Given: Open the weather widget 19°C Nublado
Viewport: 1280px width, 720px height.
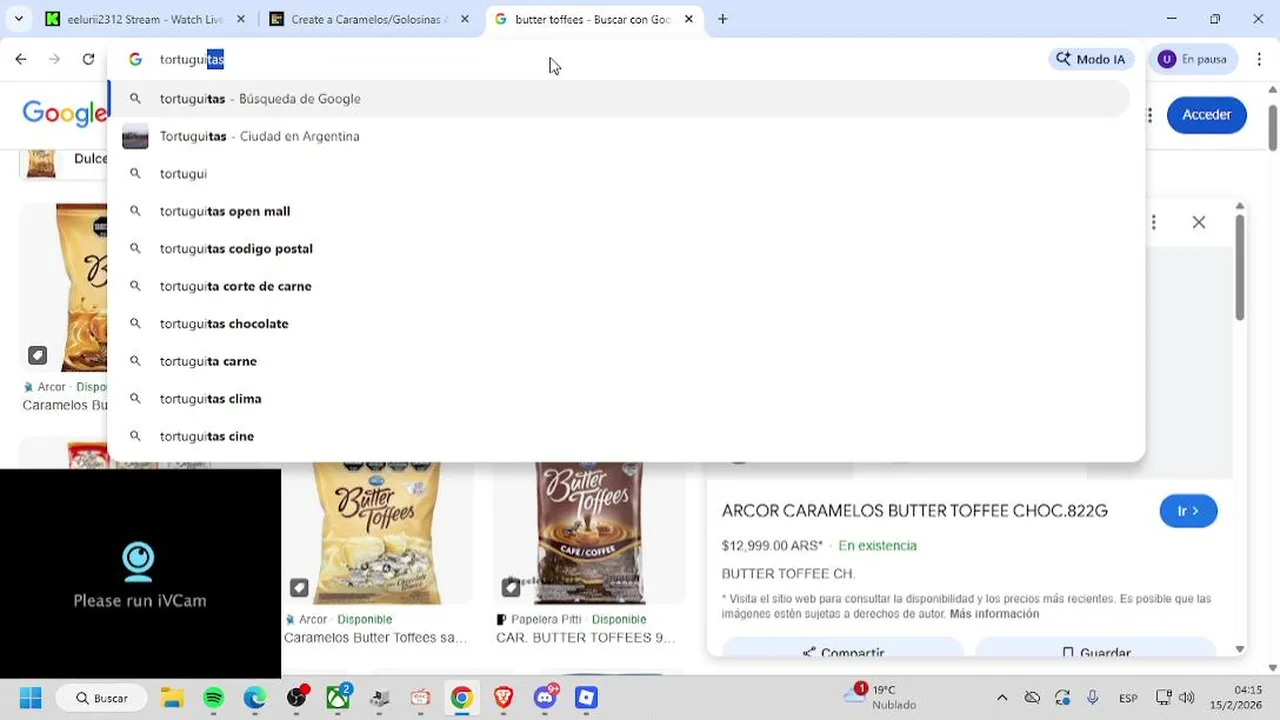Looking at the screenshot, I should pyautogui.click(x=880, y=697).
